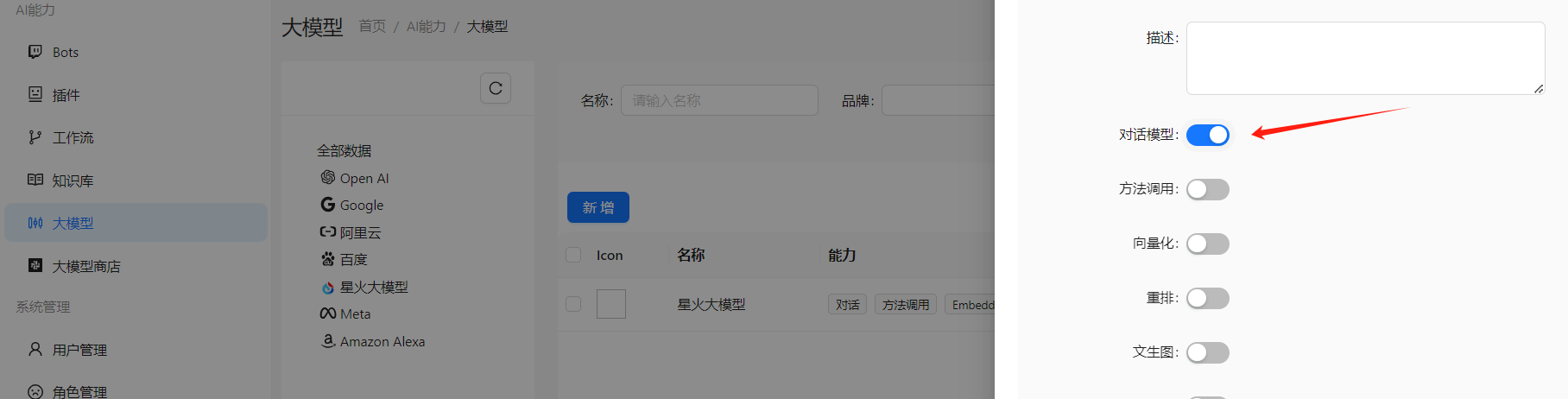Open Bots from the sidebar

click(x=65, y=53)
